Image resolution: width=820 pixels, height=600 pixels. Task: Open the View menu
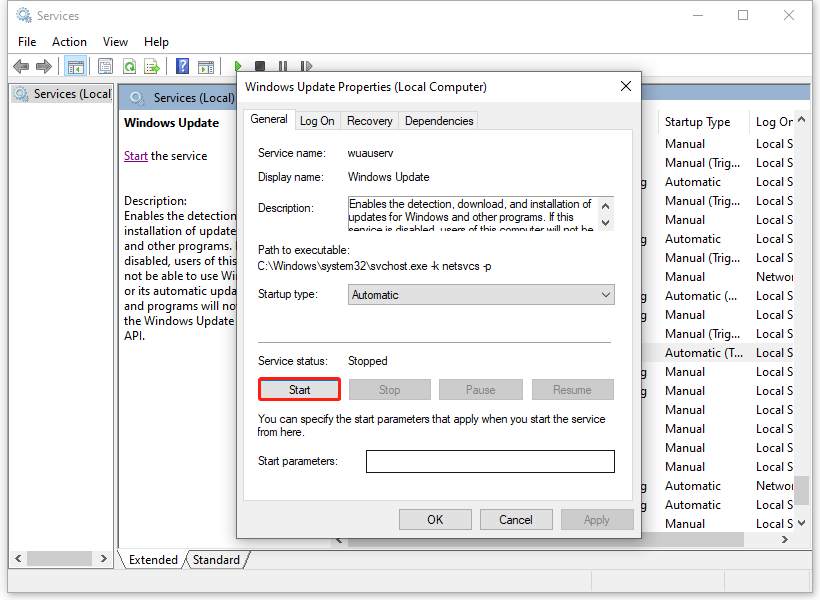point(115,42)
